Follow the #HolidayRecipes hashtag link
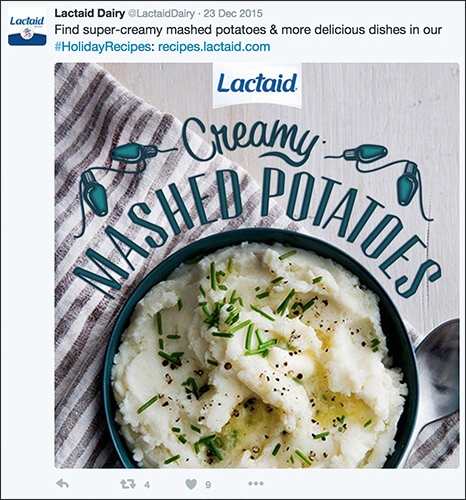This screenshot has height=500, width=466. coord(103,47)
